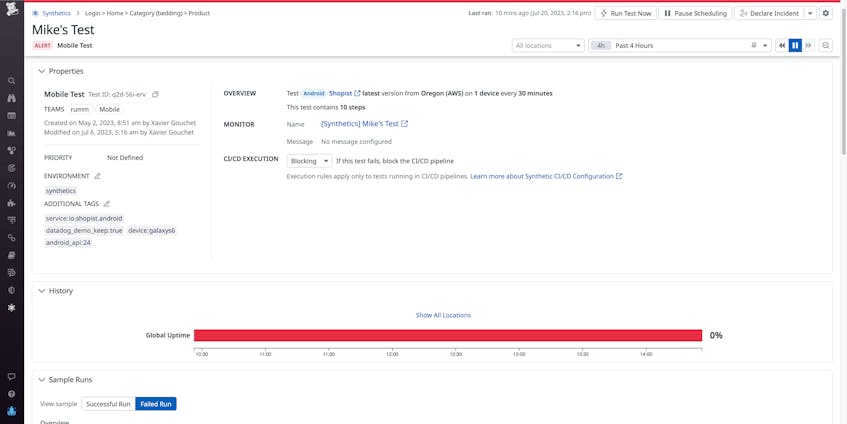
Task: Edit Additional Tags with pencil icon
Action: pyautogui.click(x=106, y=204)
